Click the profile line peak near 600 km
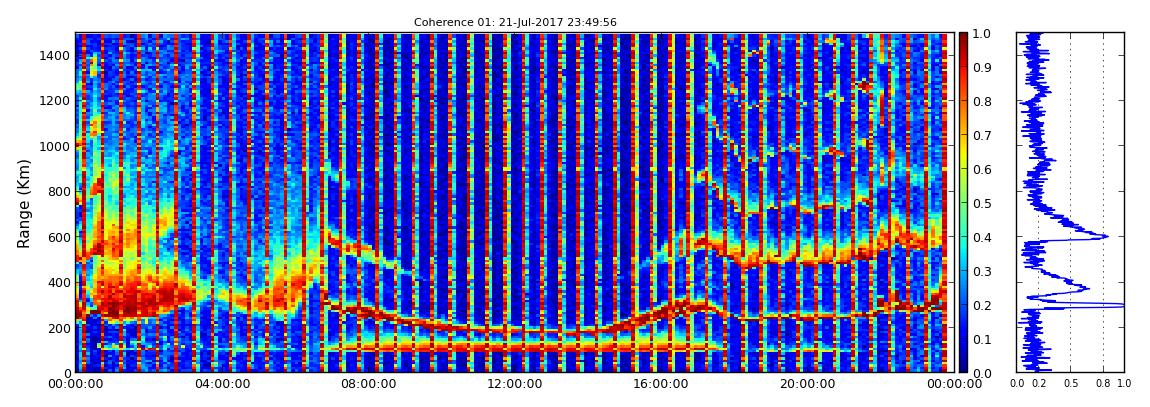The height and width of the screenshot is (407, 1150). tap(1106, 236)
